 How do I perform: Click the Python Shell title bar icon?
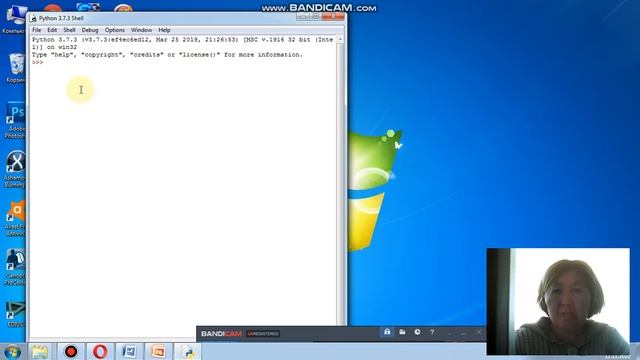(x=33, y=18)
